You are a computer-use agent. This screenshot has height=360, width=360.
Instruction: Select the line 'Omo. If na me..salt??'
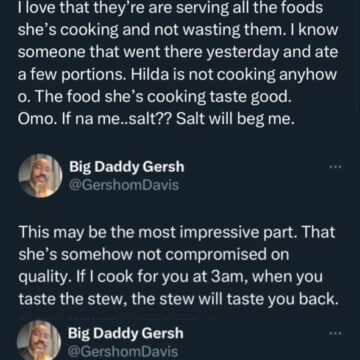pos(156,119)
